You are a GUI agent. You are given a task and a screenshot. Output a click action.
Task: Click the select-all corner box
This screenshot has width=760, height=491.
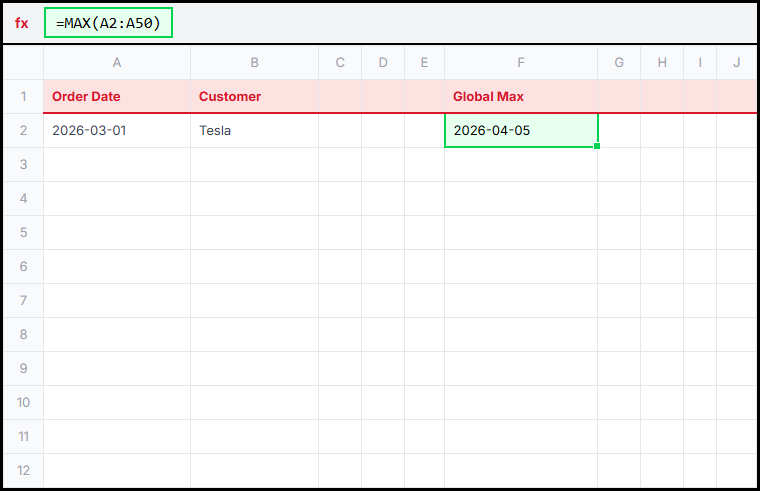point(23,63)
